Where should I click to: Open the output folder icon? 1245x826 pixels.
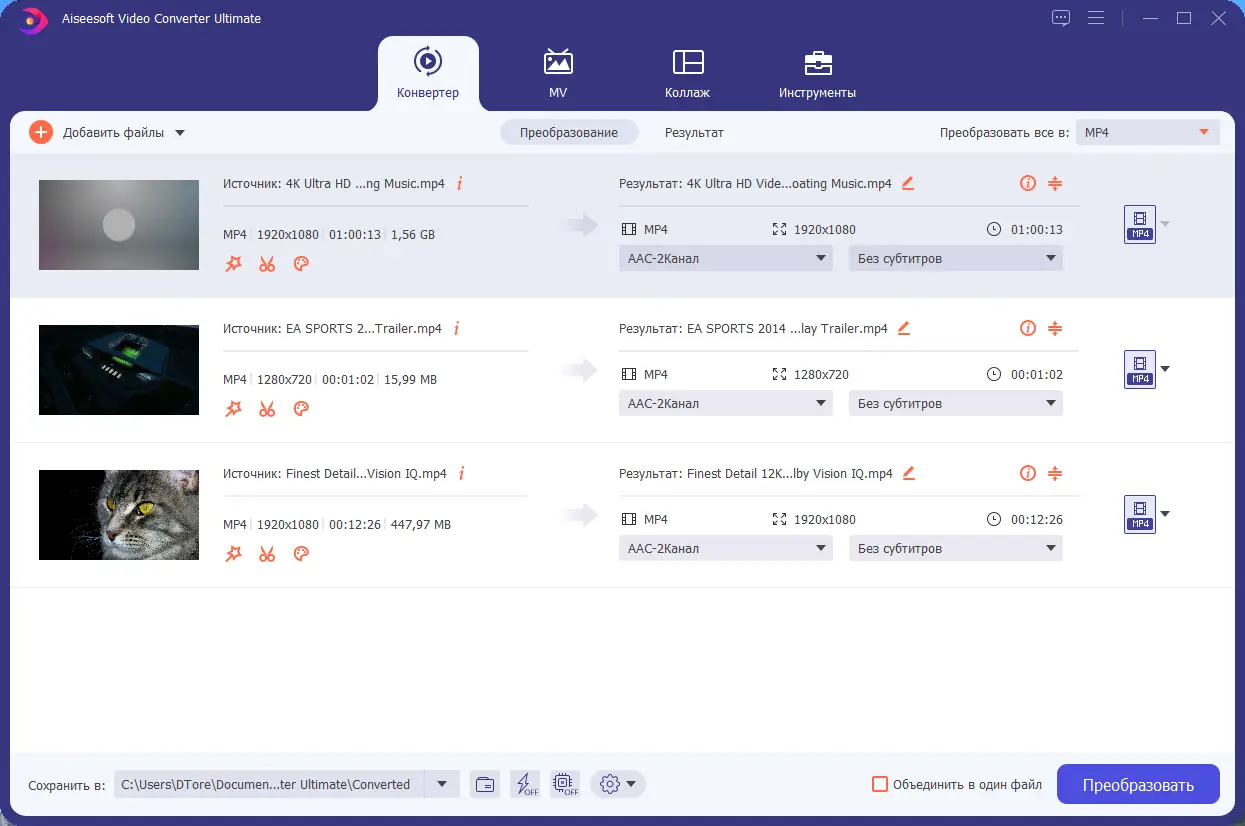(x=484, y=784)
